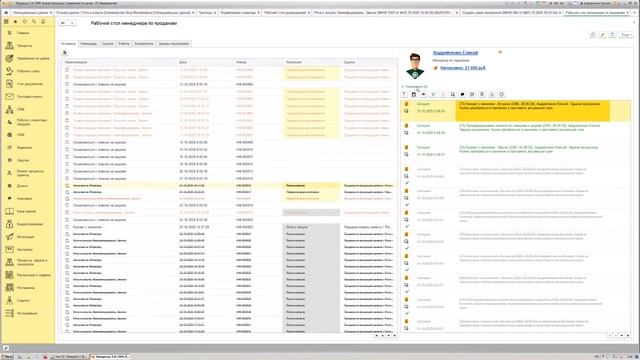Click the icon button above the table

point(65,53)
